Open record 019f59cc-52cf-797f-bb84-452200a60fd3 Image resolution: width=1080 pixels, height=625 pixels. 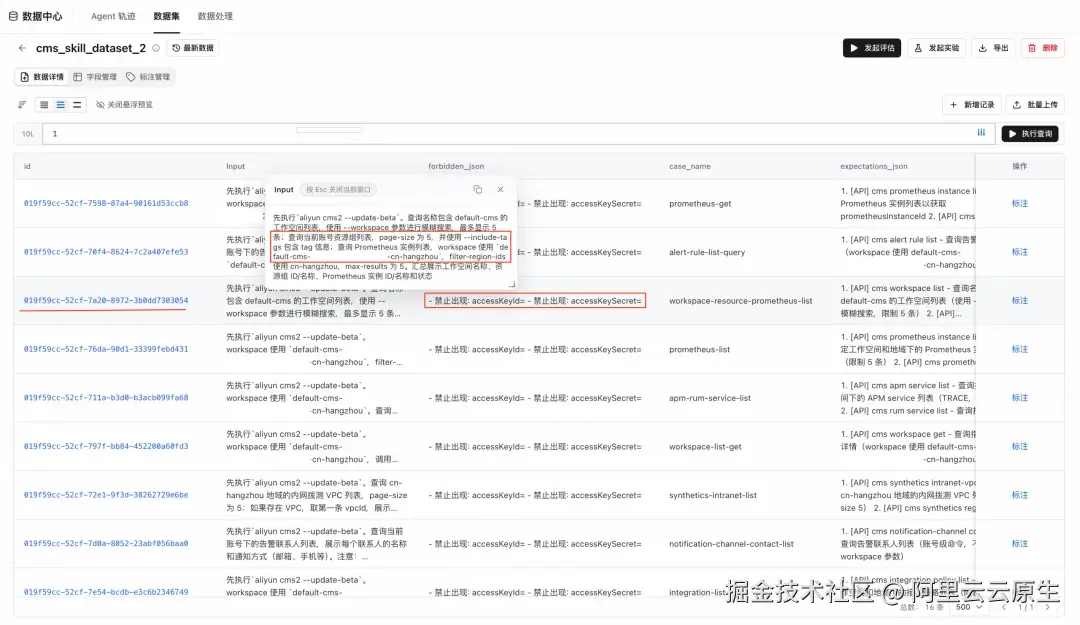(106, 447)
